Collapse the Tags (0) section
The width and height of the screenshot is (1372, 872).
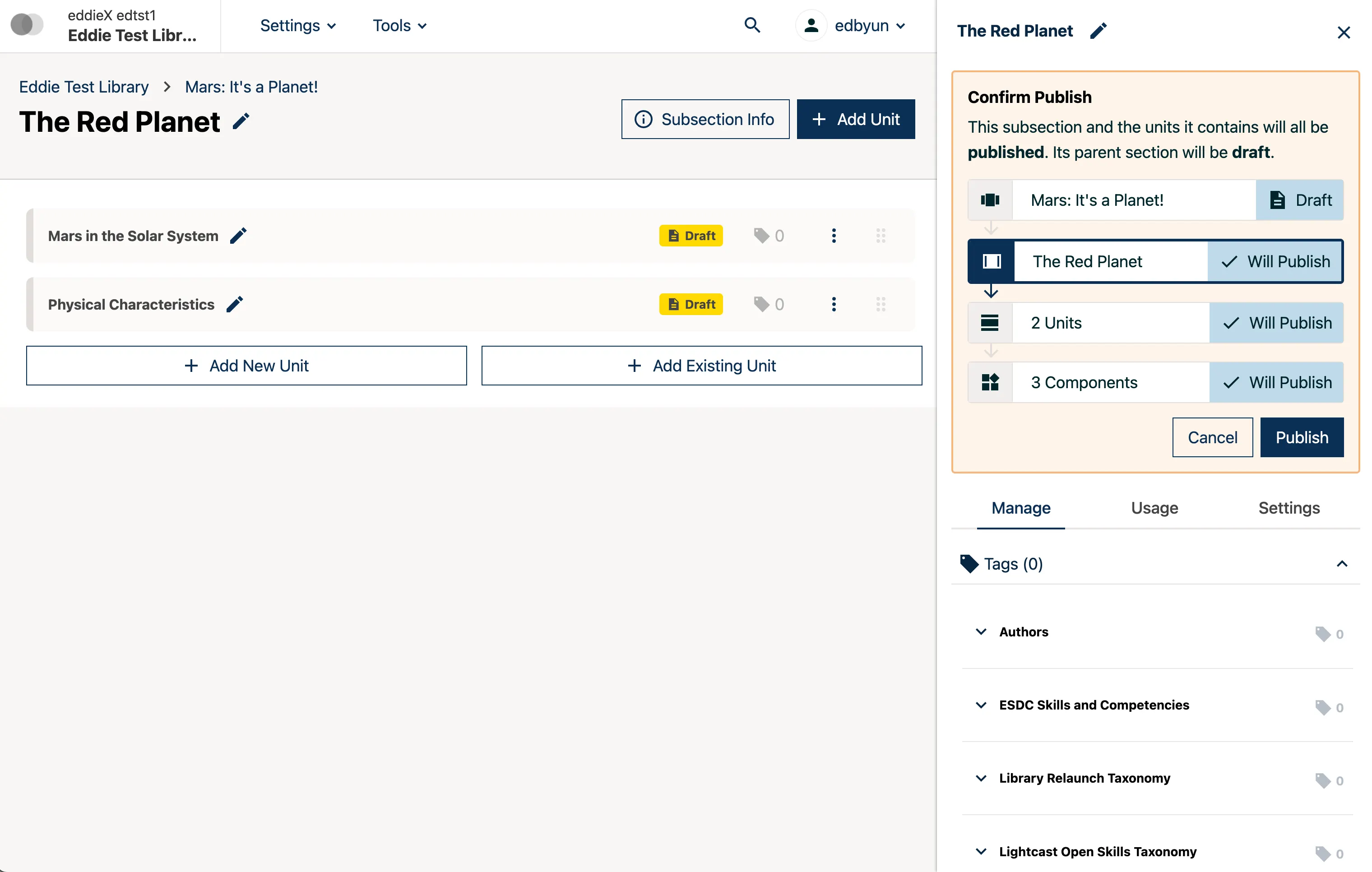(x=1341, y=564)
